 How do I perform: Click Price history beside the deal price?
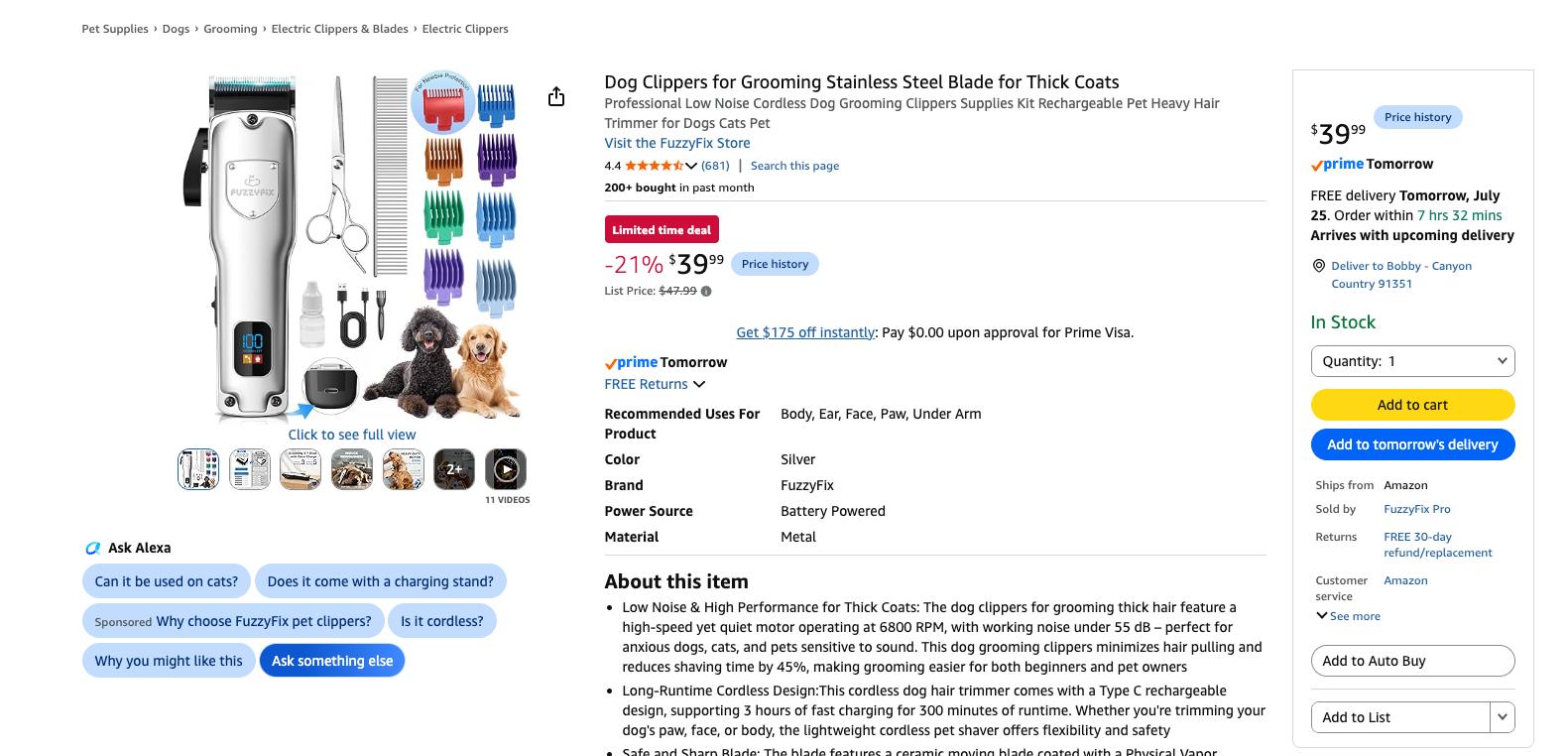775,264
